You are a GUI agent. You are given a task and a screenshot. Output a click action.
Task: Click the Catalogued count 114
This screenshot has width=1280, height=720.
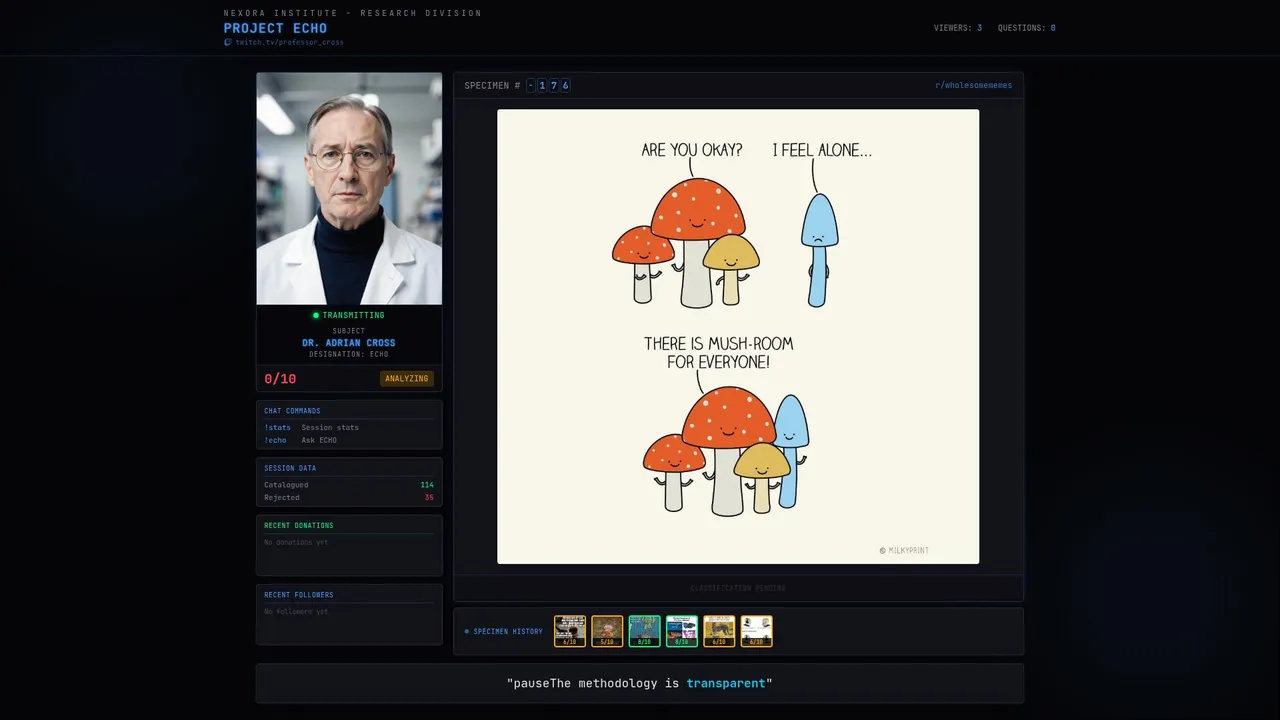pos(427,485)
